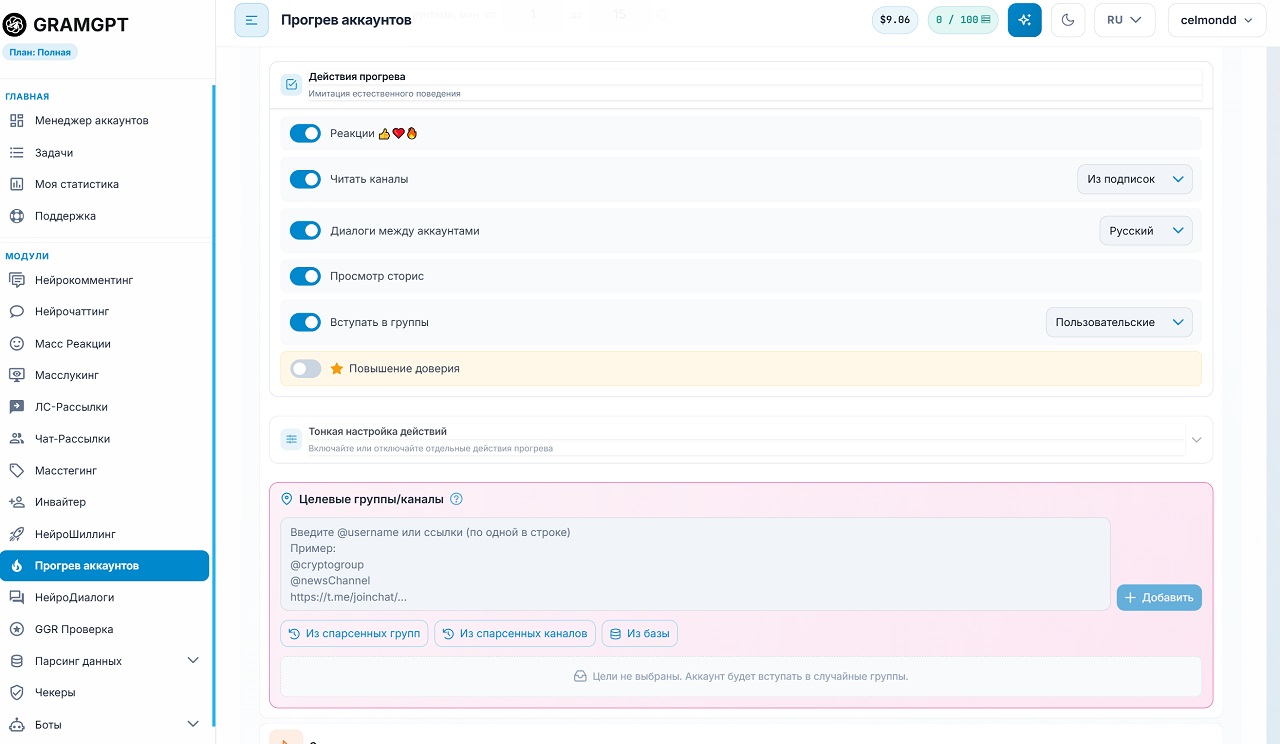
Task: Open the celmondd account menu
Action: (x=1217, y=20)
